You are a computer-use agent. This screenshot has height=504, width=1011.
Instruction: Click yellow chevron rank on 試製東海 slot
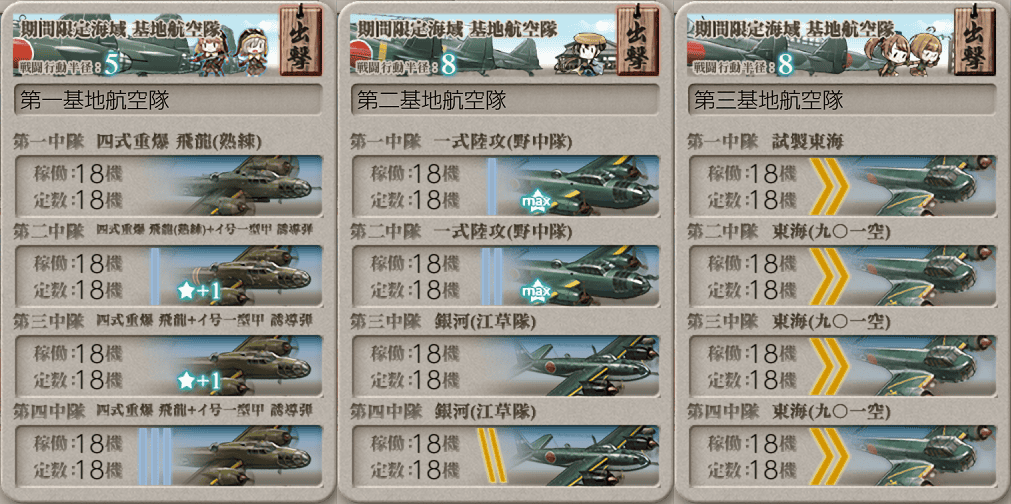pyautogui.click(x=828, y=186)
